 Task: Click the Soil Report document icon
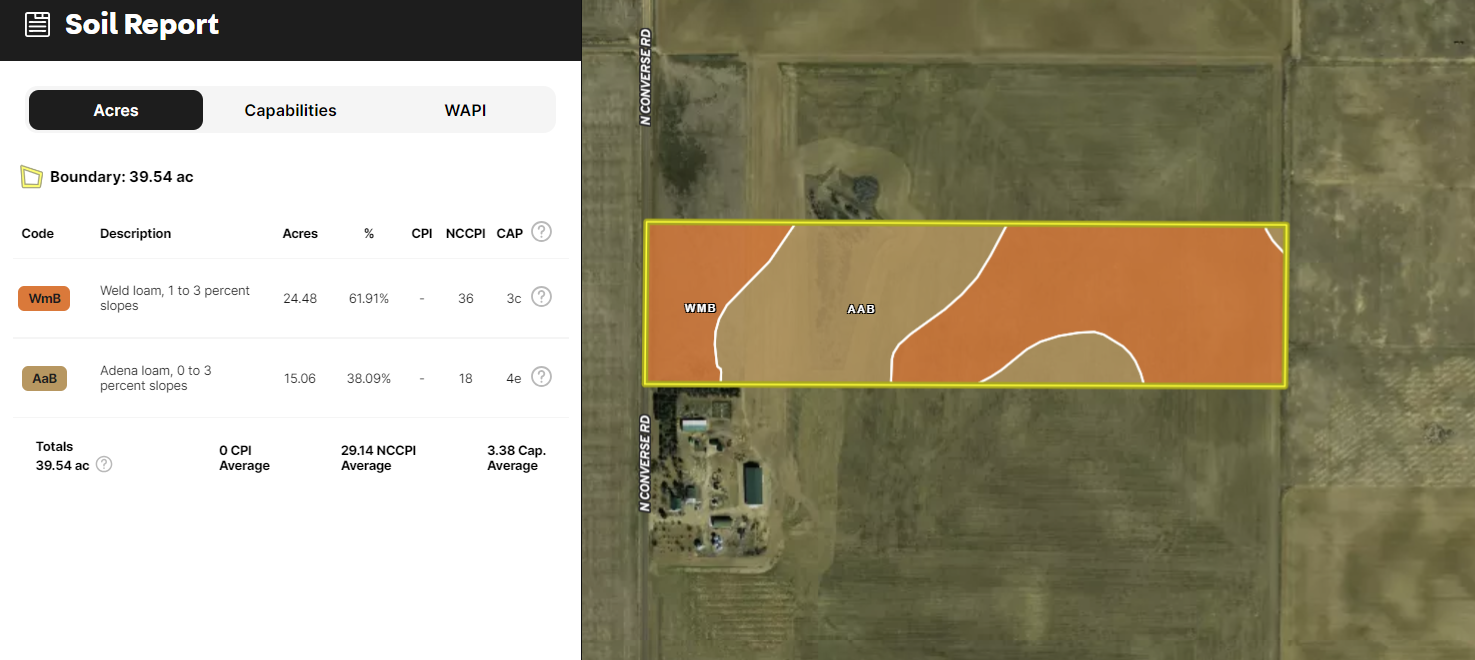37,25
